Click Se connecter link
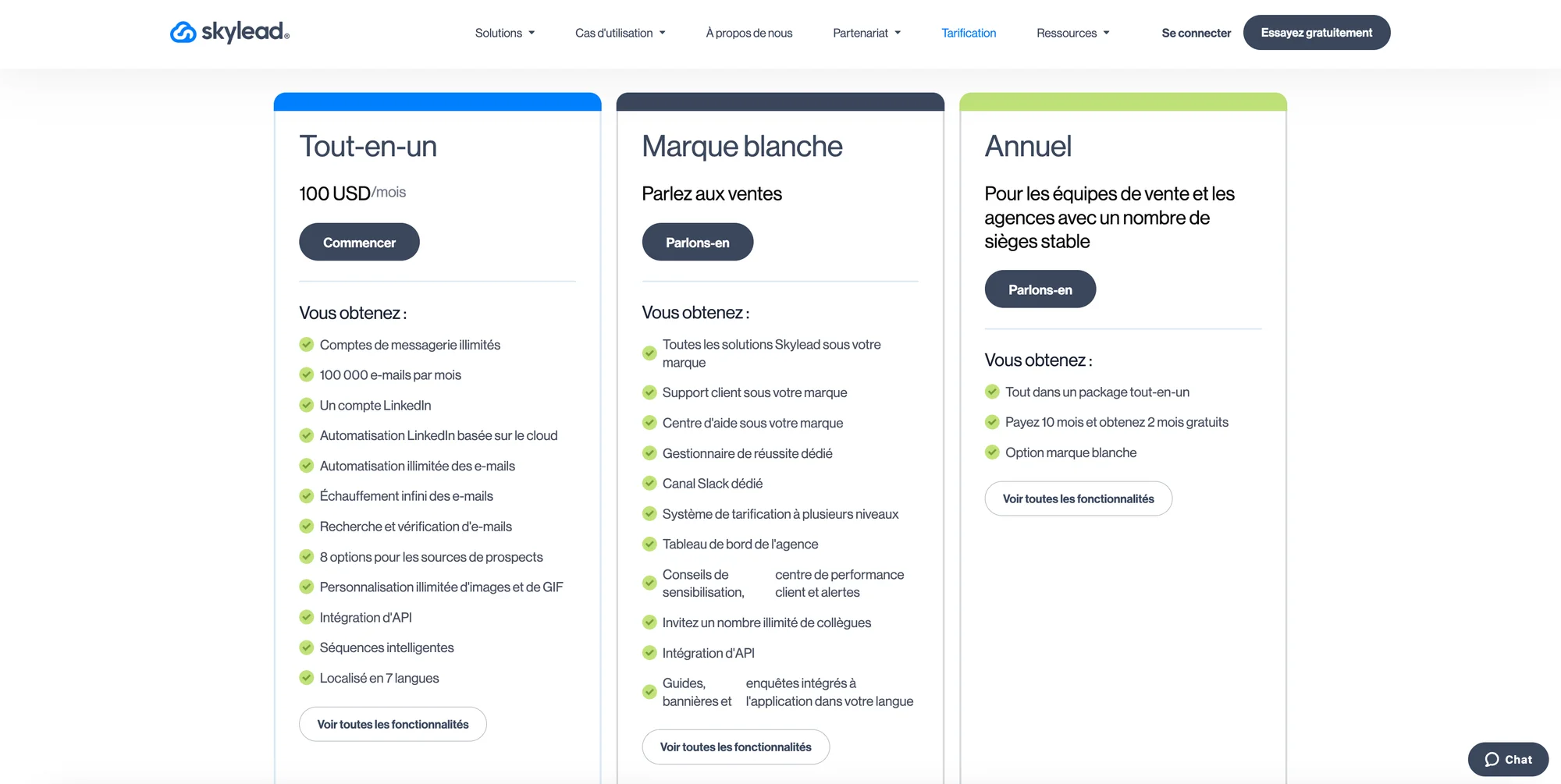Image resolution: width=1561 pixels, height=784 pixels. pos(1196,33)
